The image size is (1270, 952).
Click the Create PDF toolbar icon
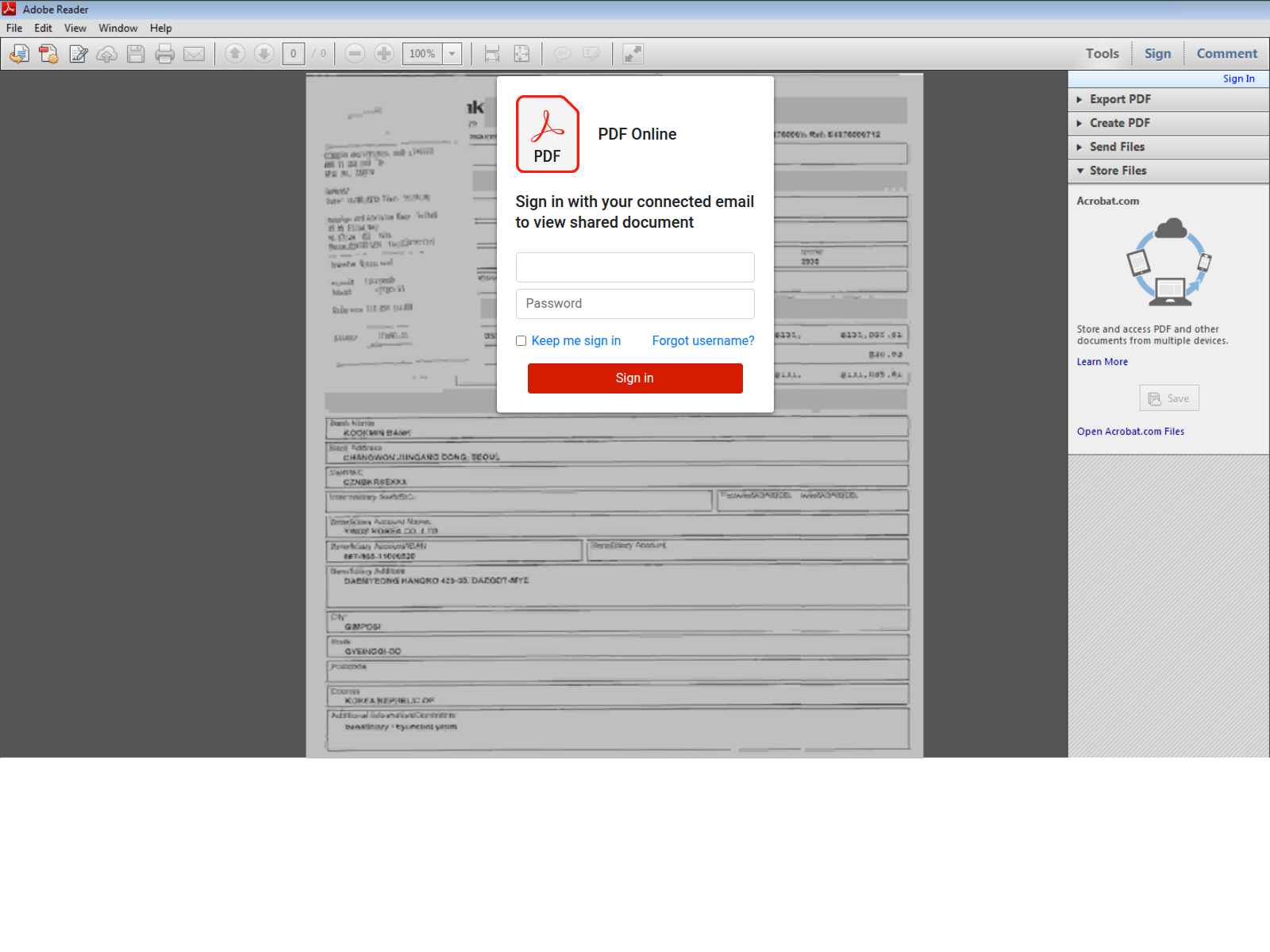pyautogui.click(x=48, y=54)
